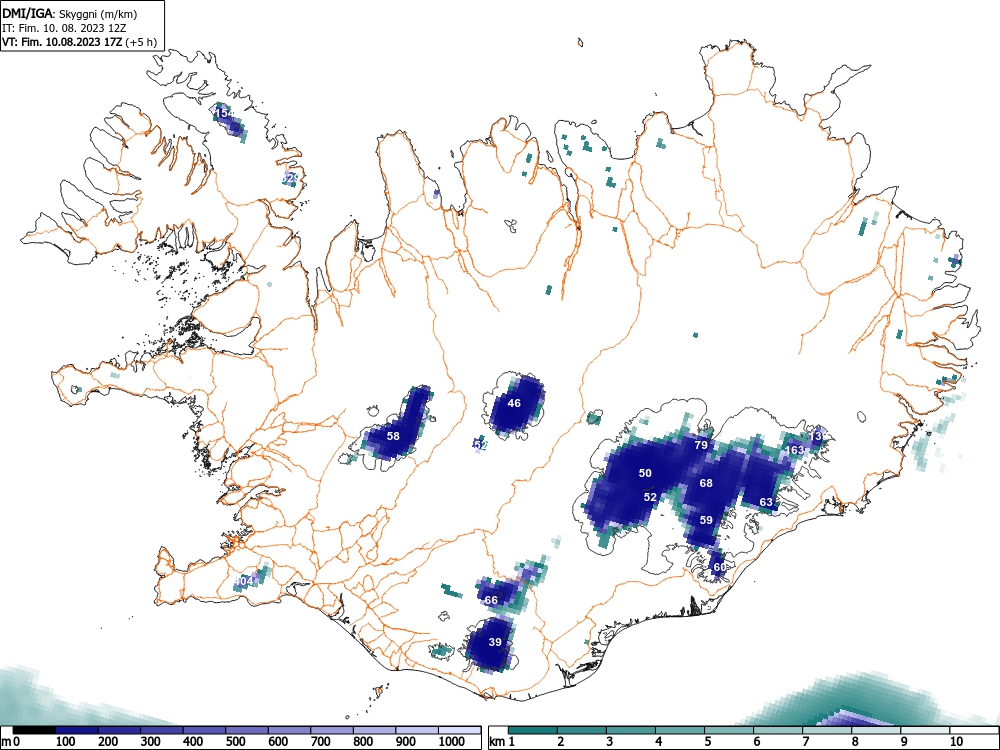Click the "59" visibility value on the map
The height and width of the screenshot is (750, 1000).
click(706, 520)
